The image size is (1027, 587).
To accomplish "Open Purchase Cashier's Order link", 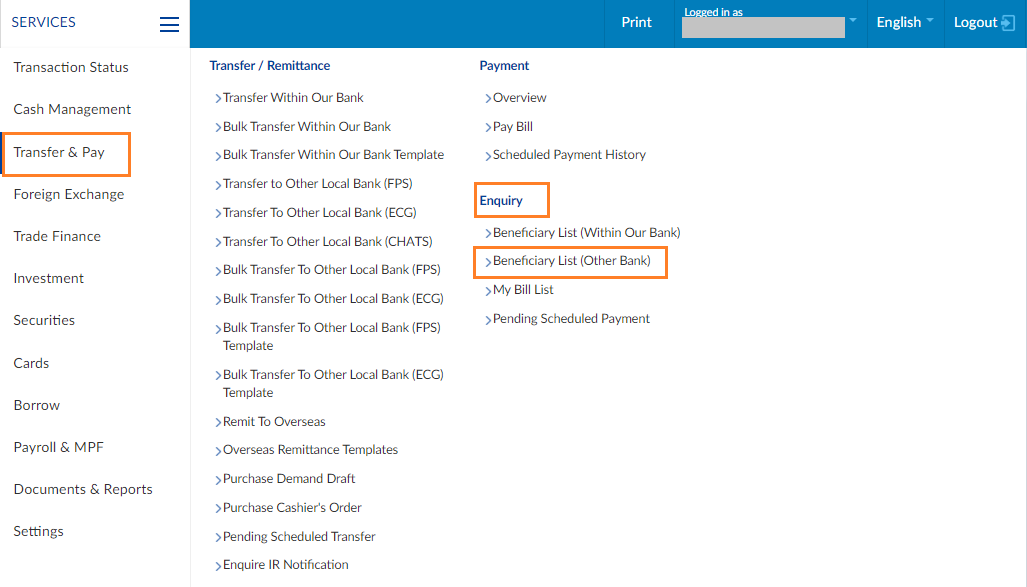I will 292,508.
